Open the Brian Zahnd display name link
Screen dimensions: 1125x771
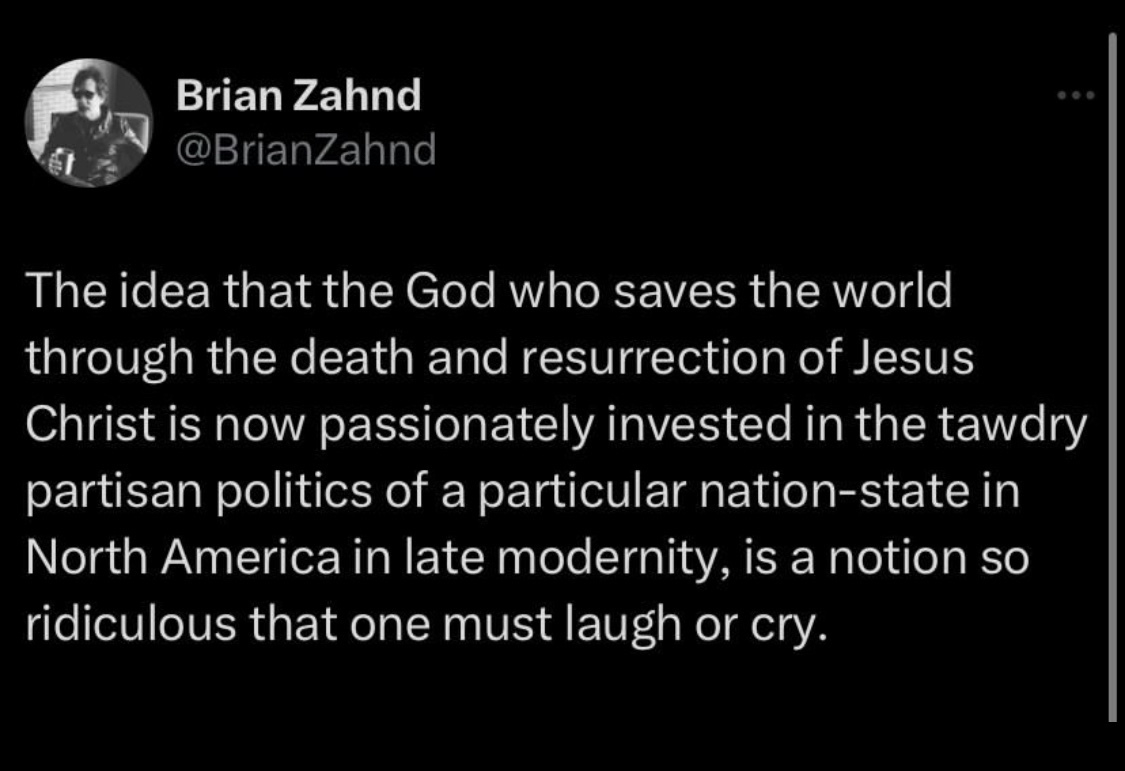coord(298,95)
